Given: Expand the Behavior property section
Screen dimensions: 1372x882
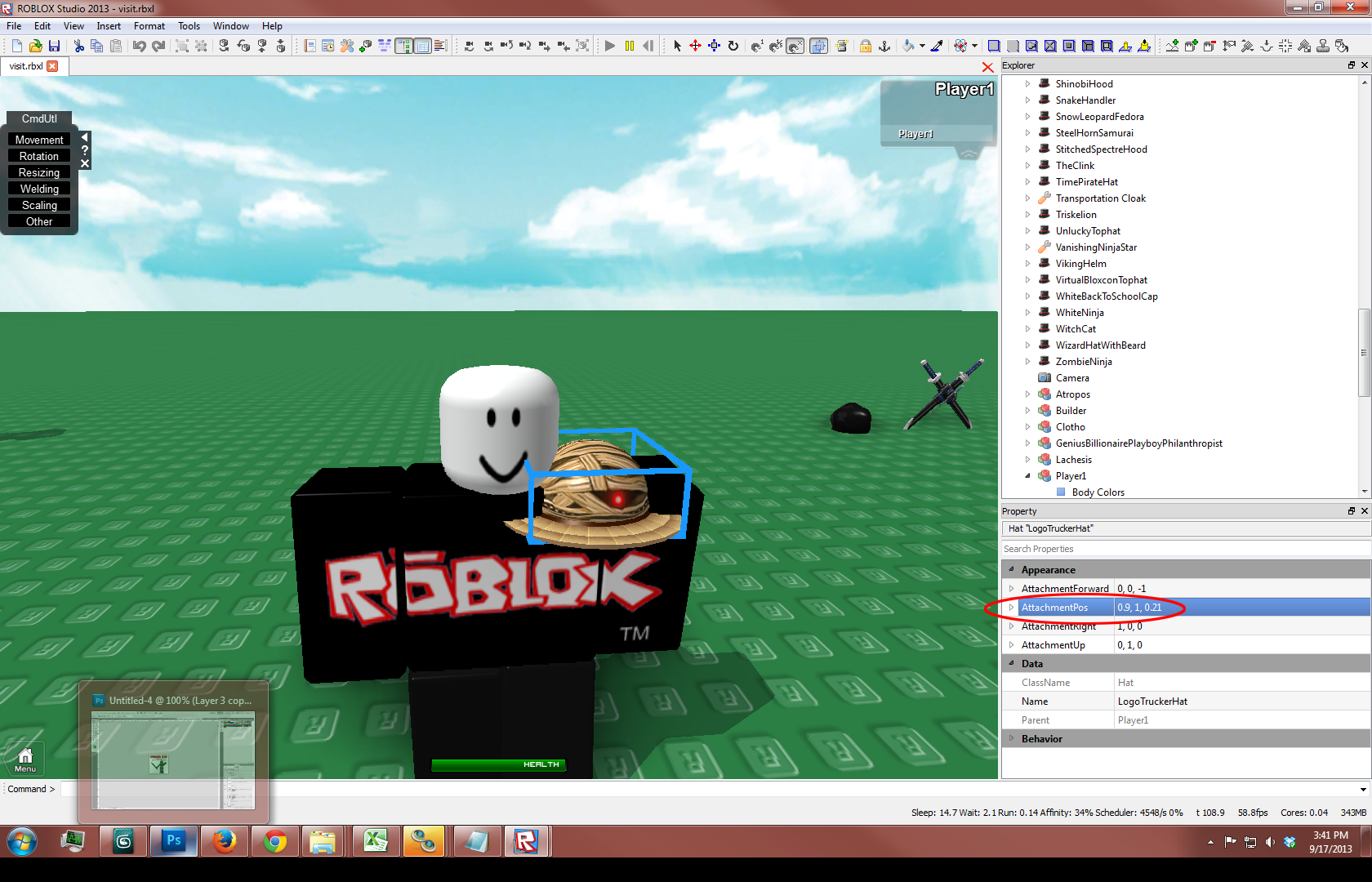Looking at the screenshot, I should click(1011, 738).
